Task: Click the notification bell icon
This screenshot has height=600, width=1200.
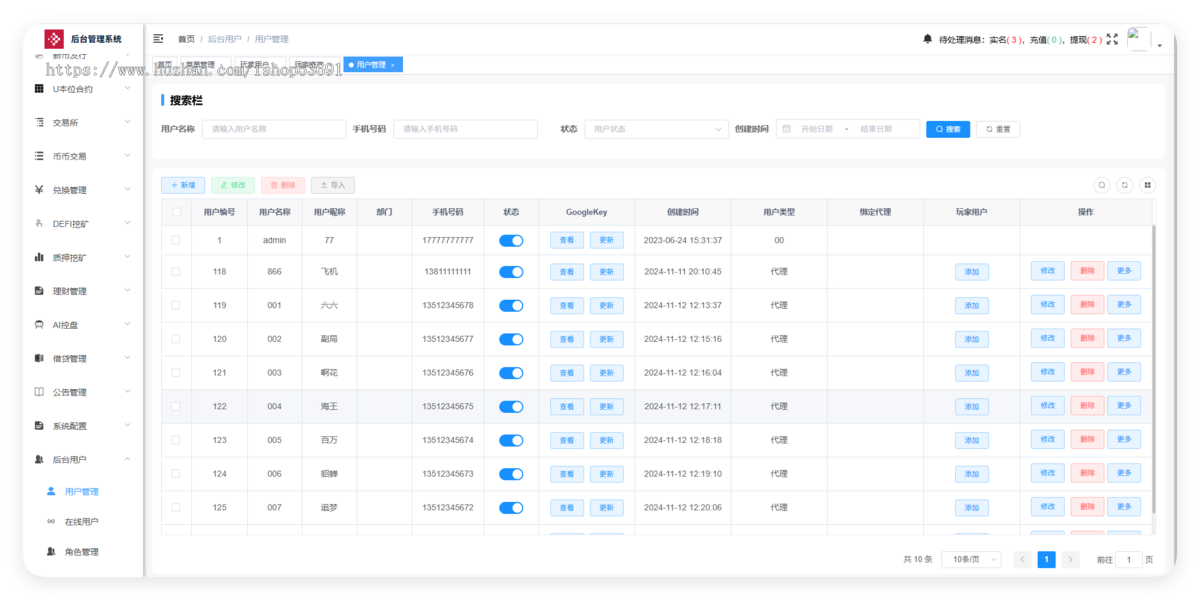Action: 927,39
